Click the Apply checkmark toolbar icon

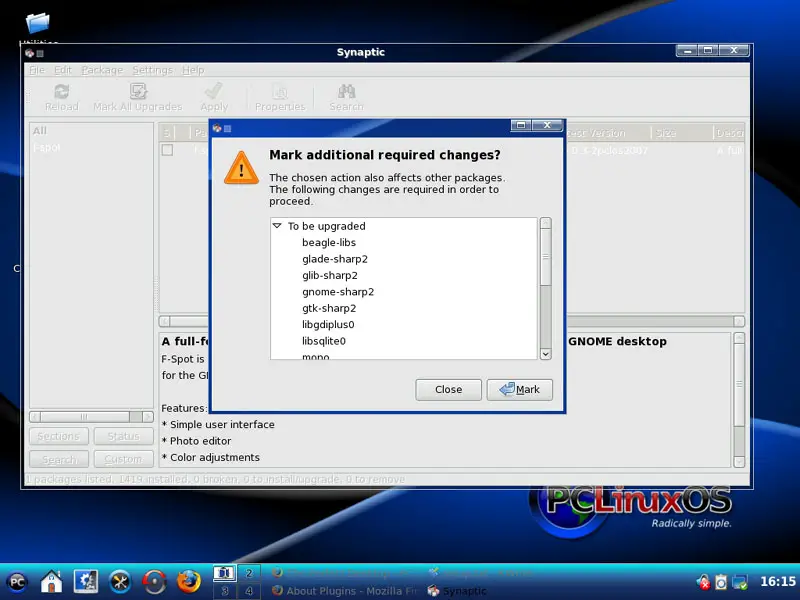[214, 92]
